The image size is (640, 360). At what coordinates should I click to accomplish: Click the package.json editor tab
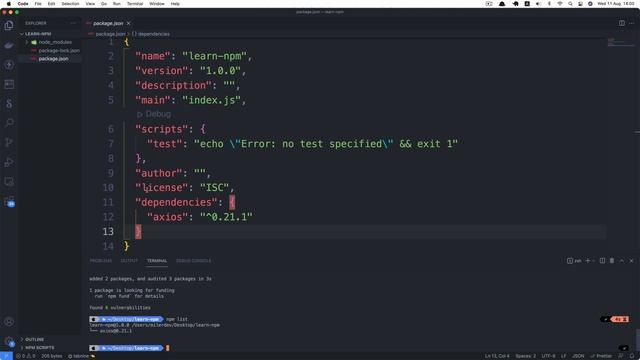[108, 23]
